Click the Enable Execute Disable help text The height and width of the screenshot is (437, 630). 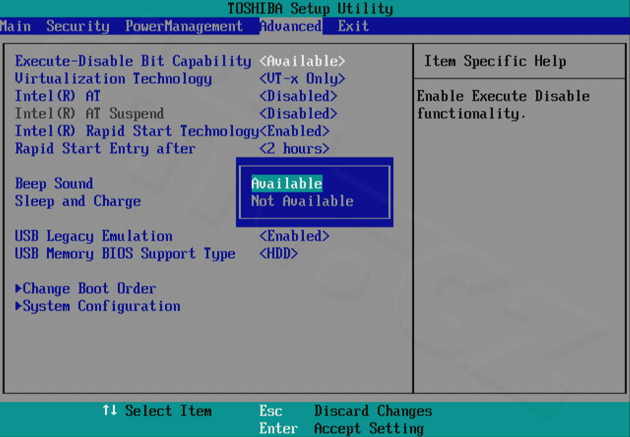point(503,105)
